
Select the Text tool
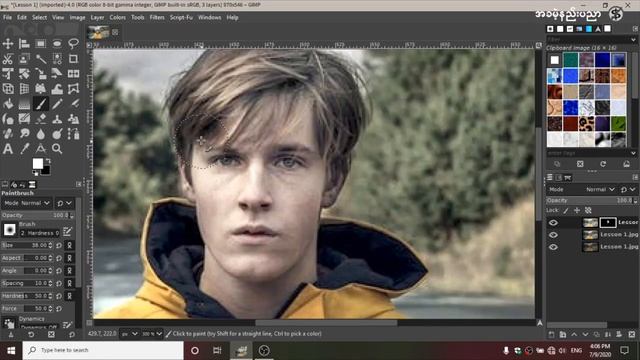(x=8, y=149)
